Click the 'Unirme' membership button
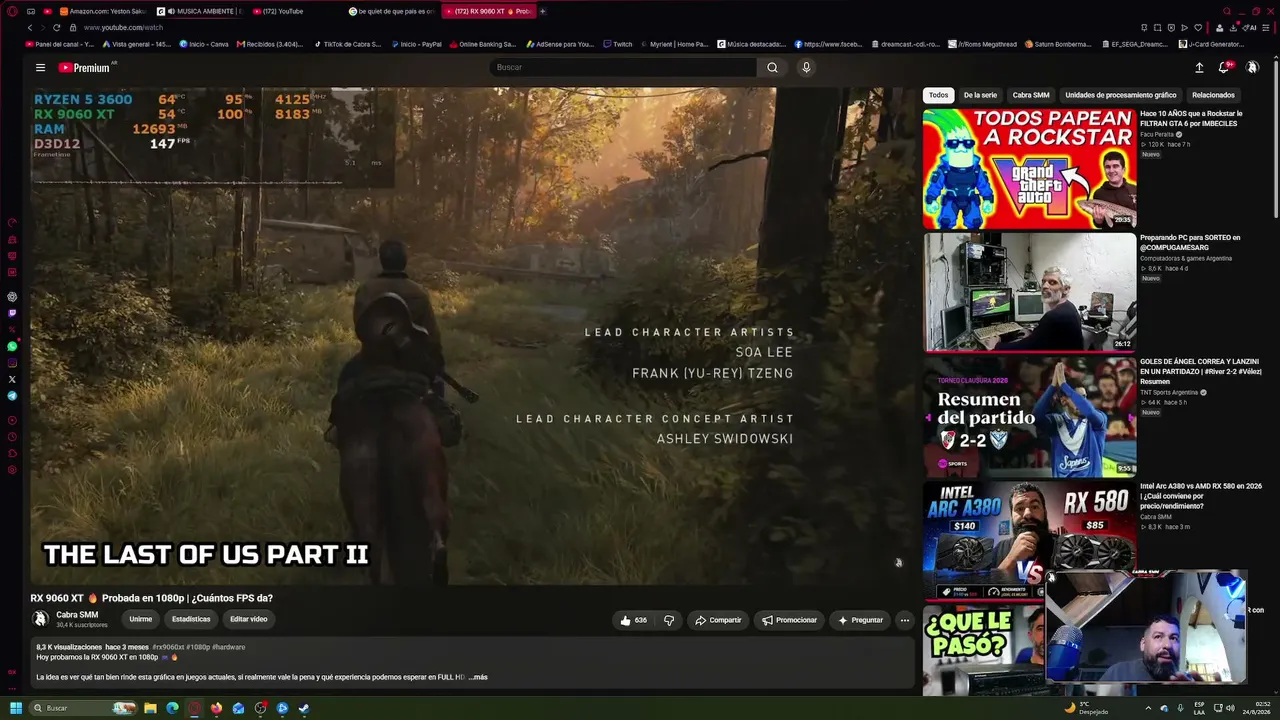The image size is (1280, 720). coord(140,619)
